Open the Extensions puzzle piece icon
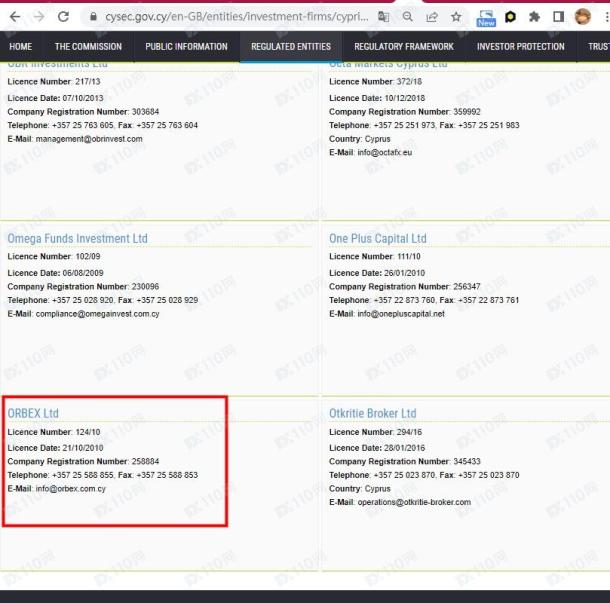610x603 pixels. click(x=535, y=17)
